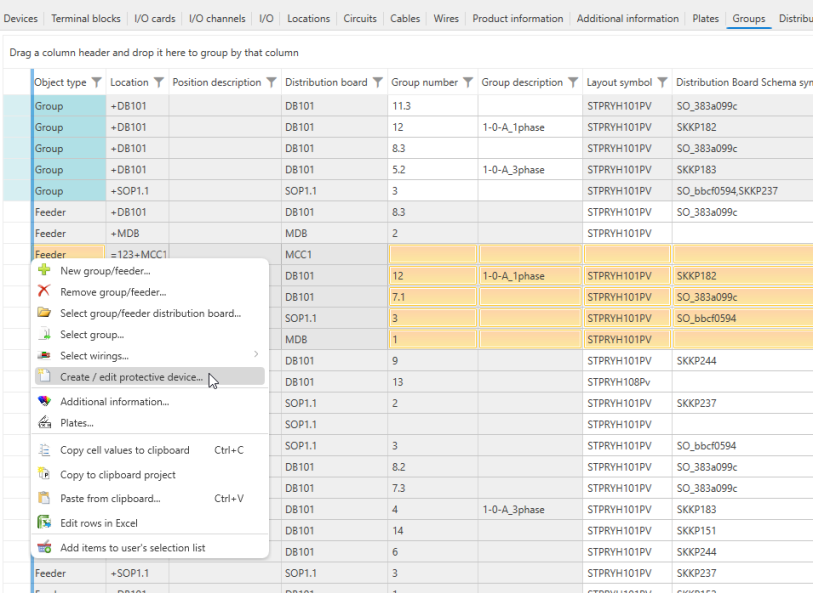Open the Group number column filter

click(468, 83)
